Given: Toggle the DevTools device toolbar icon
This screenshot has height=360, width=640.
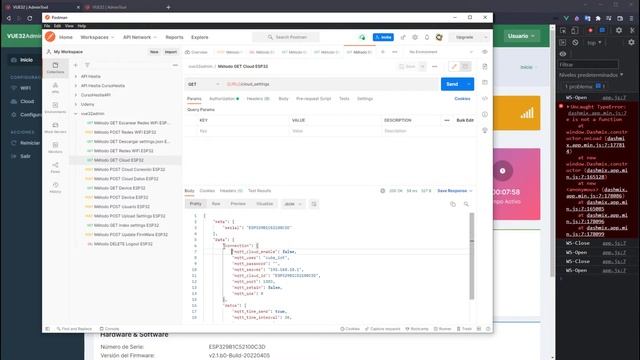Looking at the screenshot, I should [x=575, y=31].
